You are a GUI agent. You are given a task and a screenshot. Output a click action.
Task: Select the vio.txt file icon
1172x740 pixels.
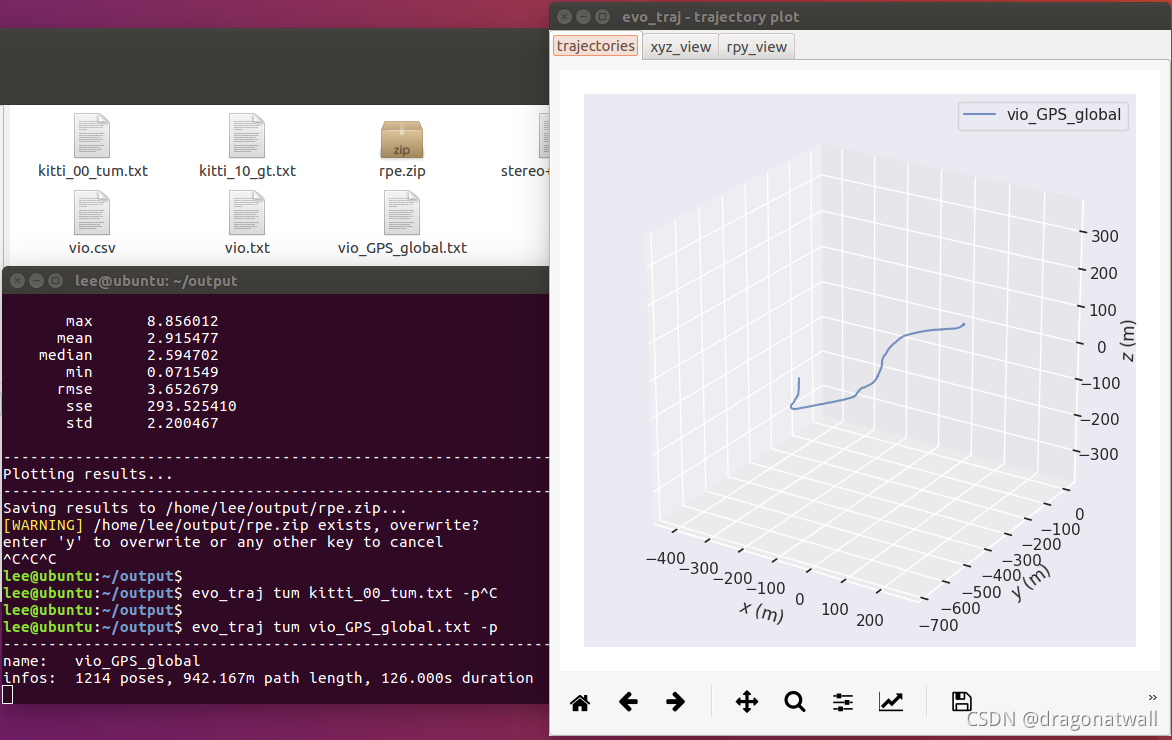[247, 213]
